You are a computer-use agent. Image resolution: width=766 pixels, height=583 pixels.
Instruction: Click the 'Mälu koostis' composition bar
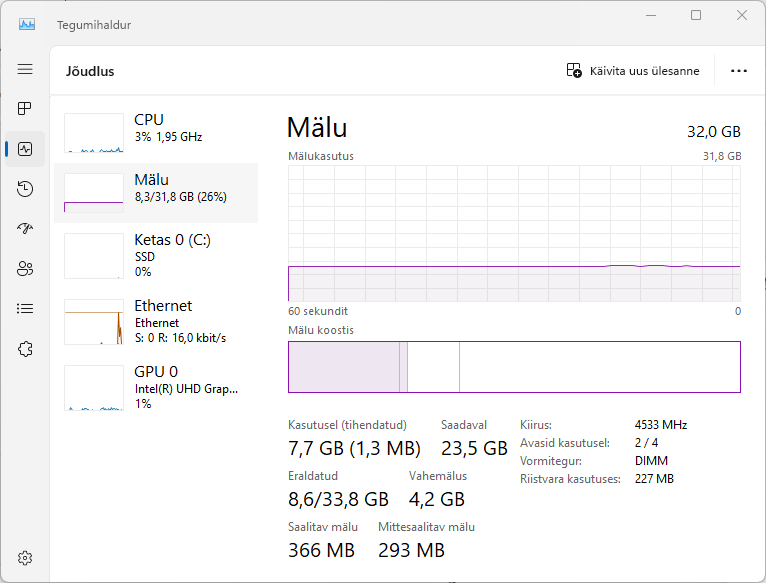[514, 367]
